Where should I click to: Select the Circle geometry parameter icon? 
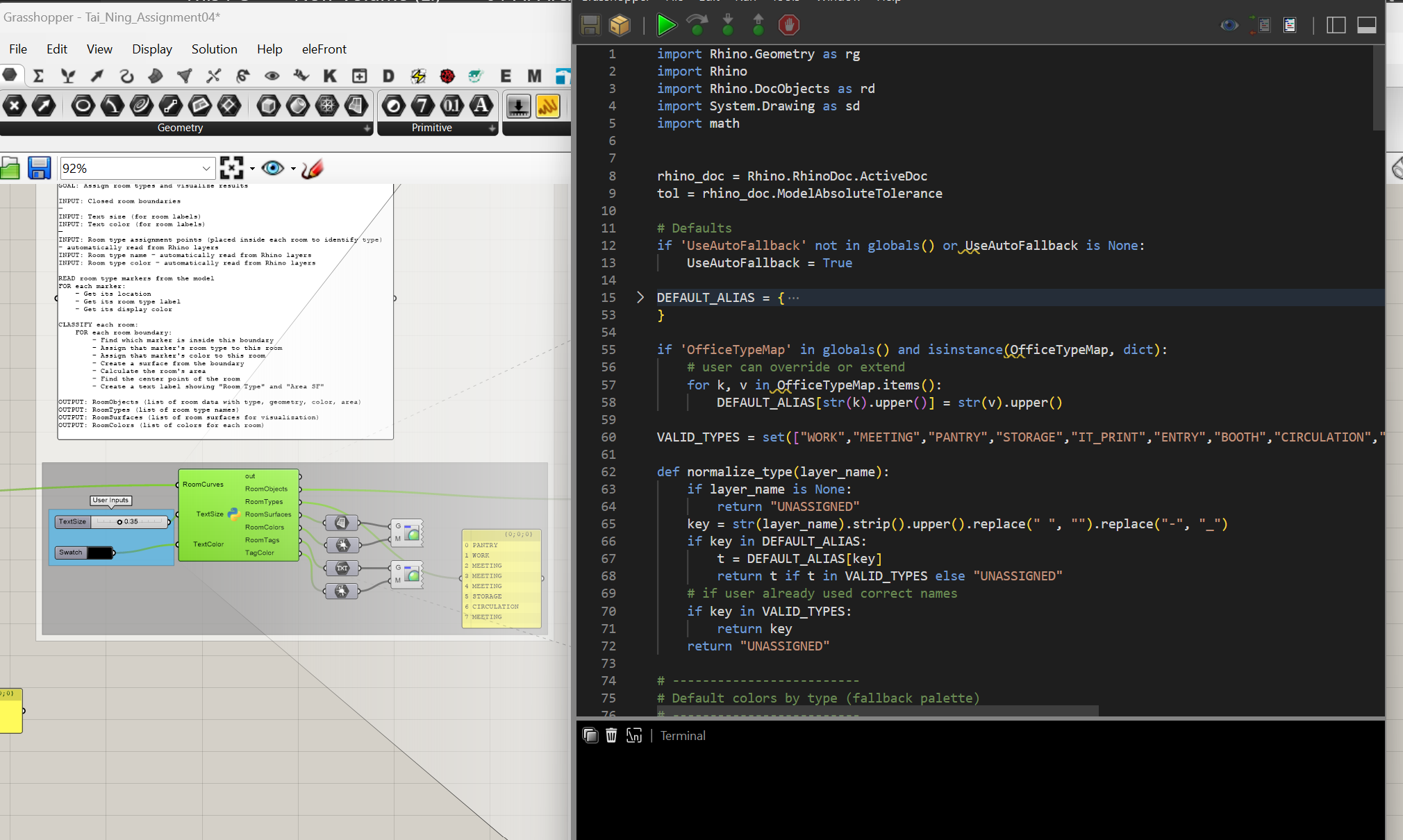pos(83,106)
